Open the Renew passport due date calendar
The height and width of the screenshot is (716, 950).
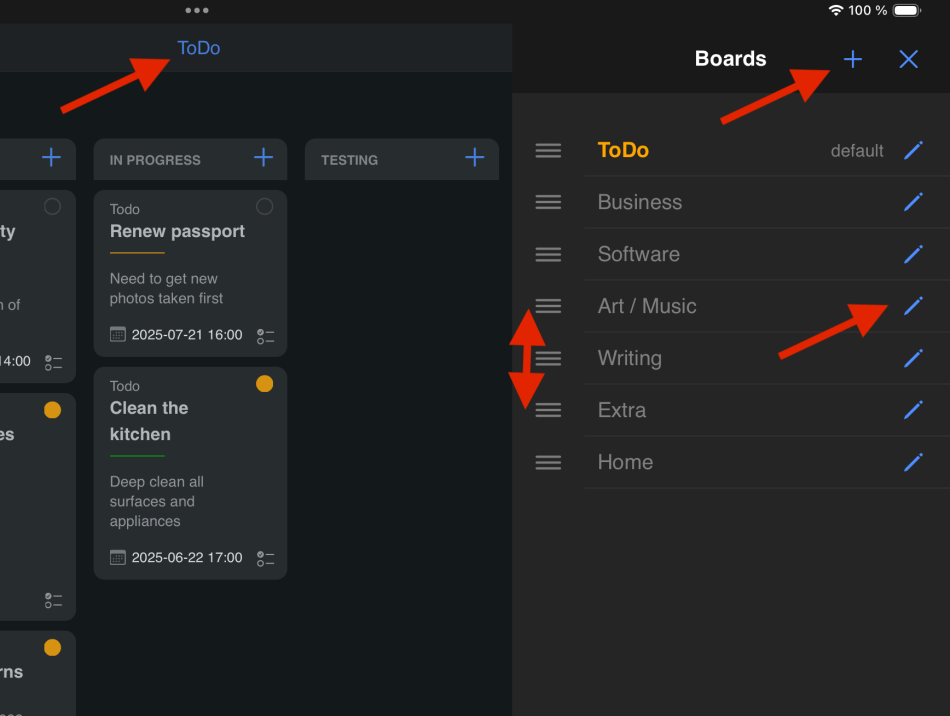[118, 335]
